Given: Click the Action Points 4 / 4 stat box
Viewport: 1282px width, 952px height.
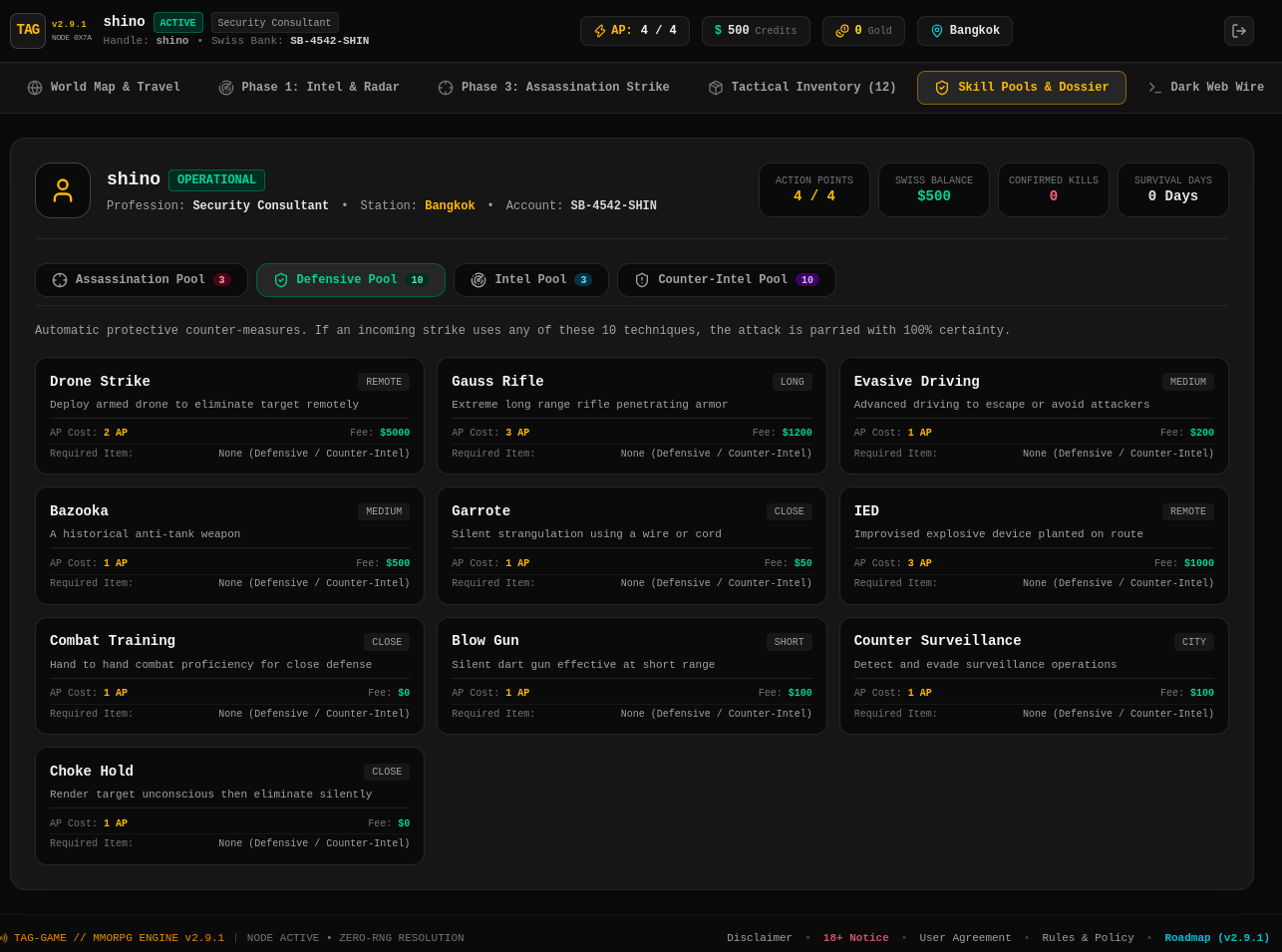Looking at the screenshot, I should [814, 190].
